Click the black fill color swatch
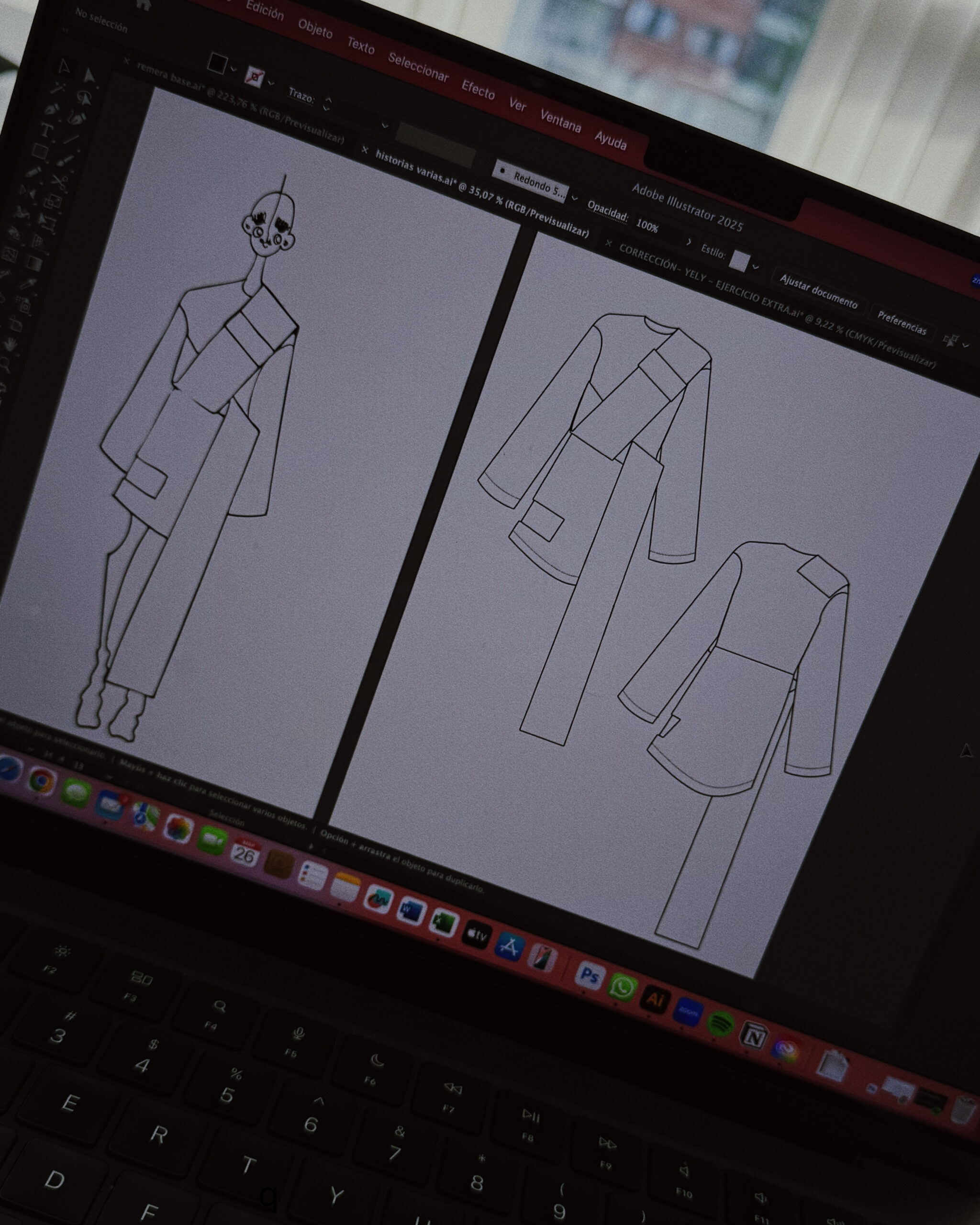 pos(218,64)
